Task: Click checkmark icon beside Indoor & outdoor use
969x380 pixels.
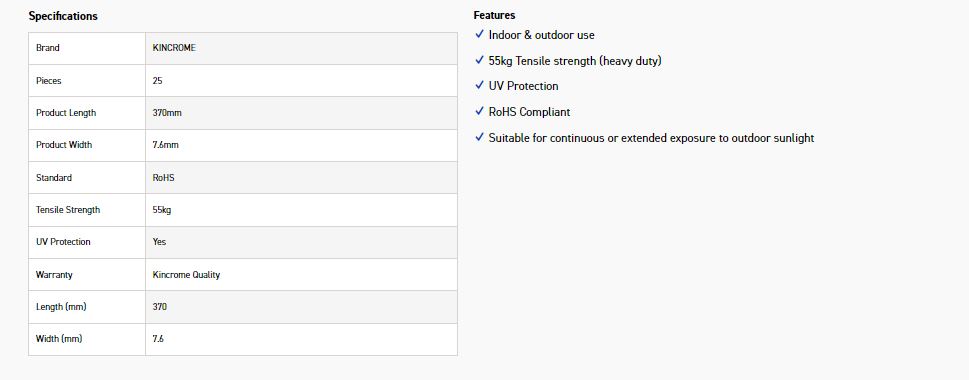Action: coord(479,35)
